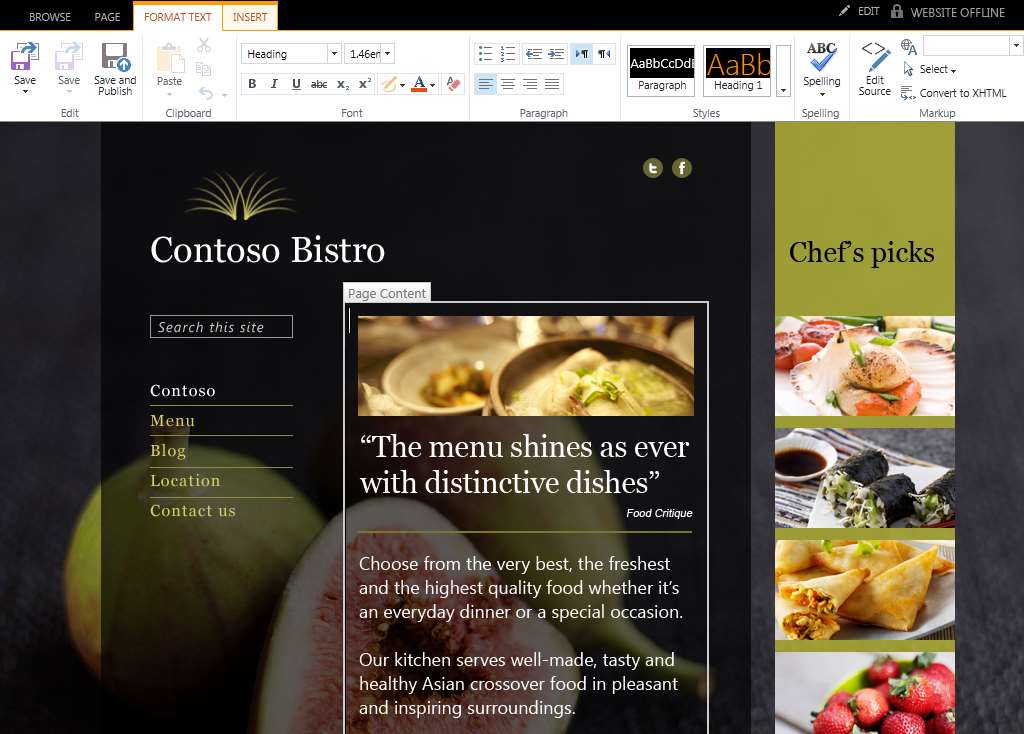Apply the Paragraph style

(662, 71)
